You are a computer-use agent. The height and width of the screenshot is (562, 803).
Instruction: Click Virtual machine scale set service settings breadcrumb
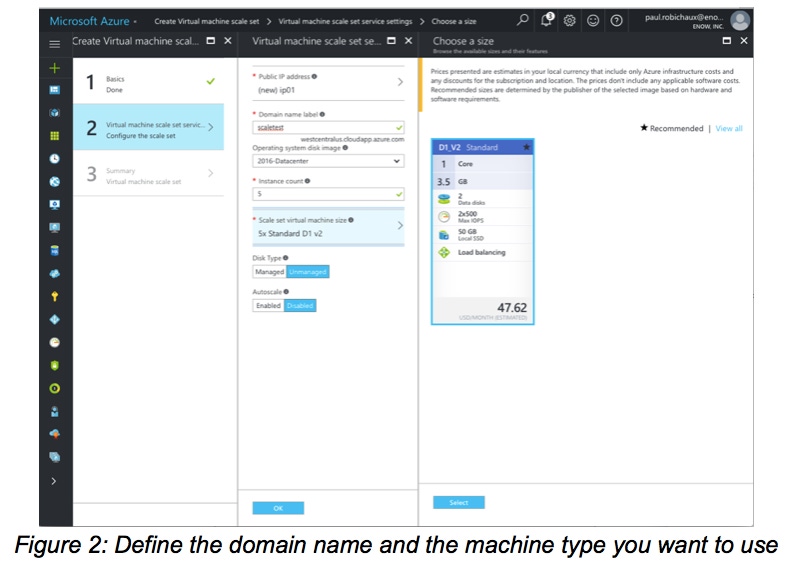click(x=345, y=22)
